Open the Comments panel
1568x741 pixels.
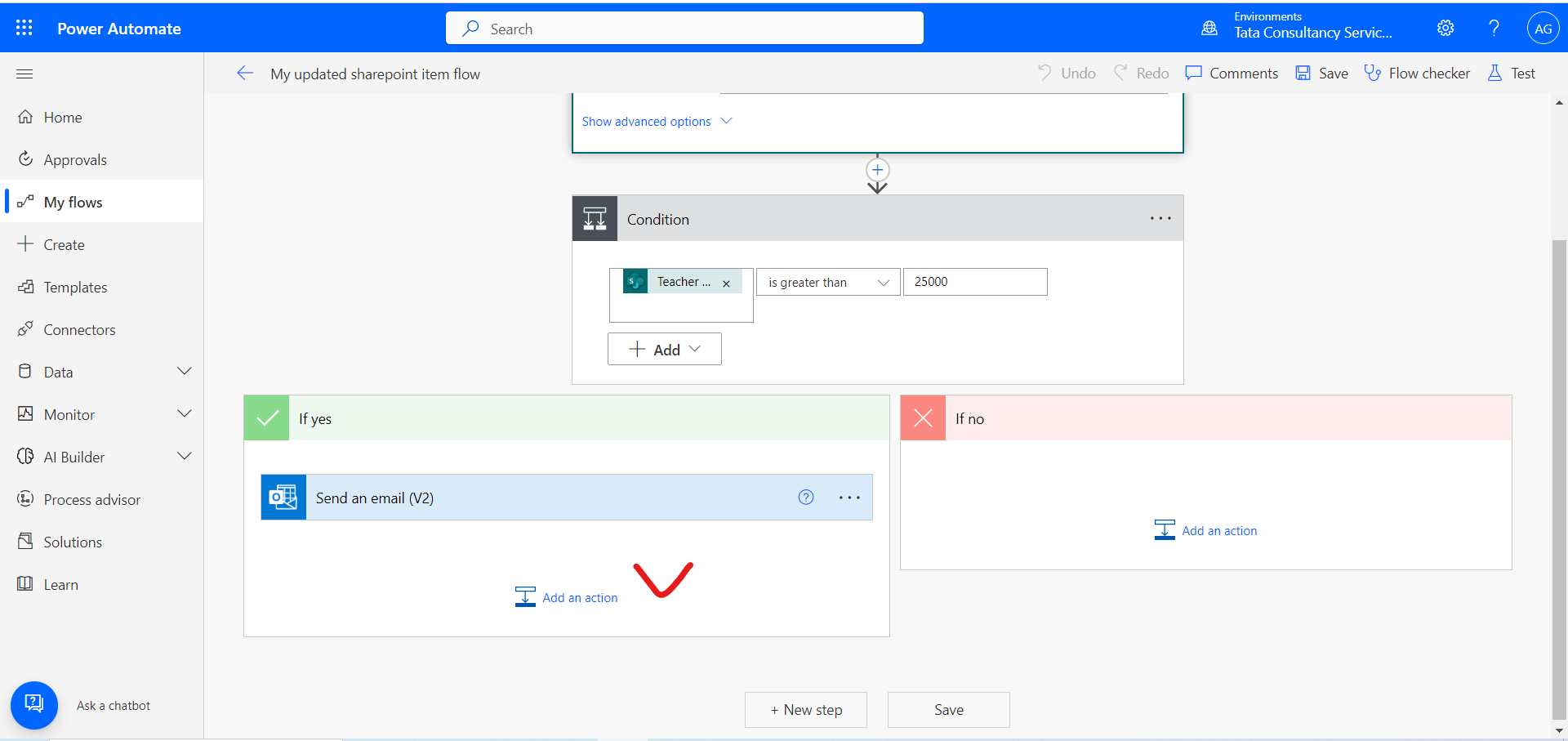[1231, 73]
